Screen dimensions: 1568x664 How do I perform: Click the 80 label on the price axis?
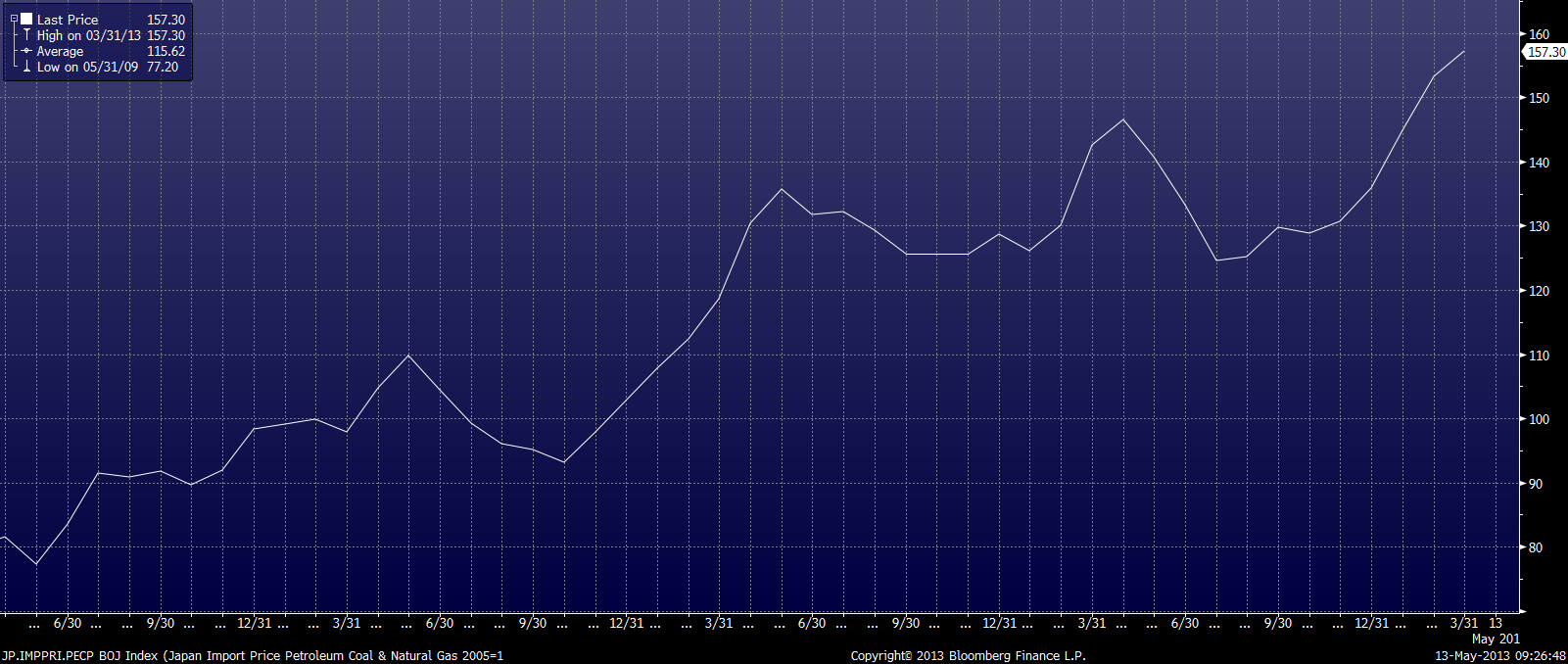coord(1536,547)
